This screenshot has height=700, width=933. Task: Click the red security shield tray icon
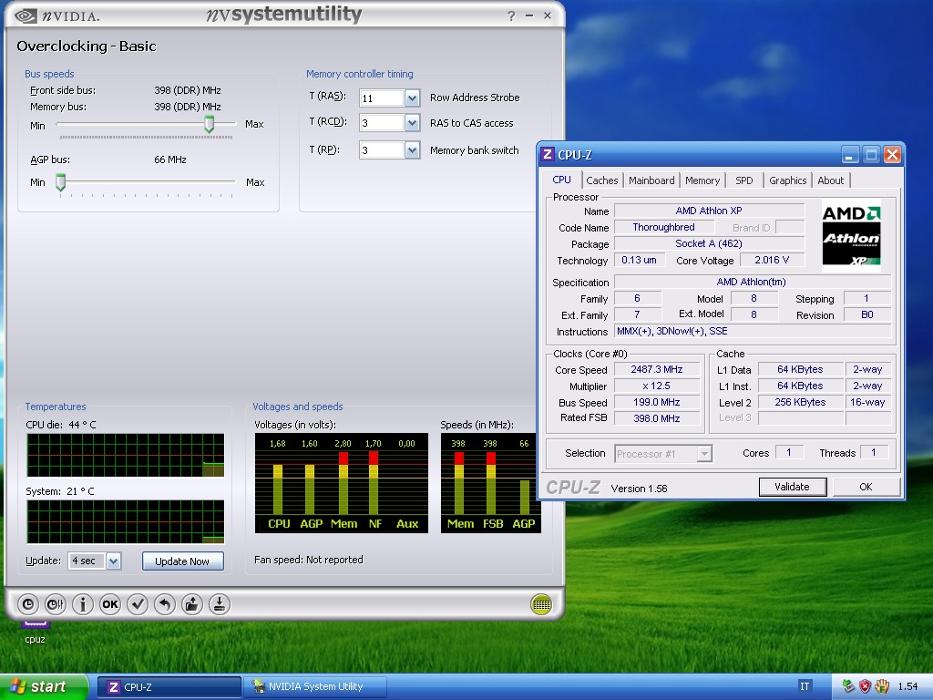[865, 686]
